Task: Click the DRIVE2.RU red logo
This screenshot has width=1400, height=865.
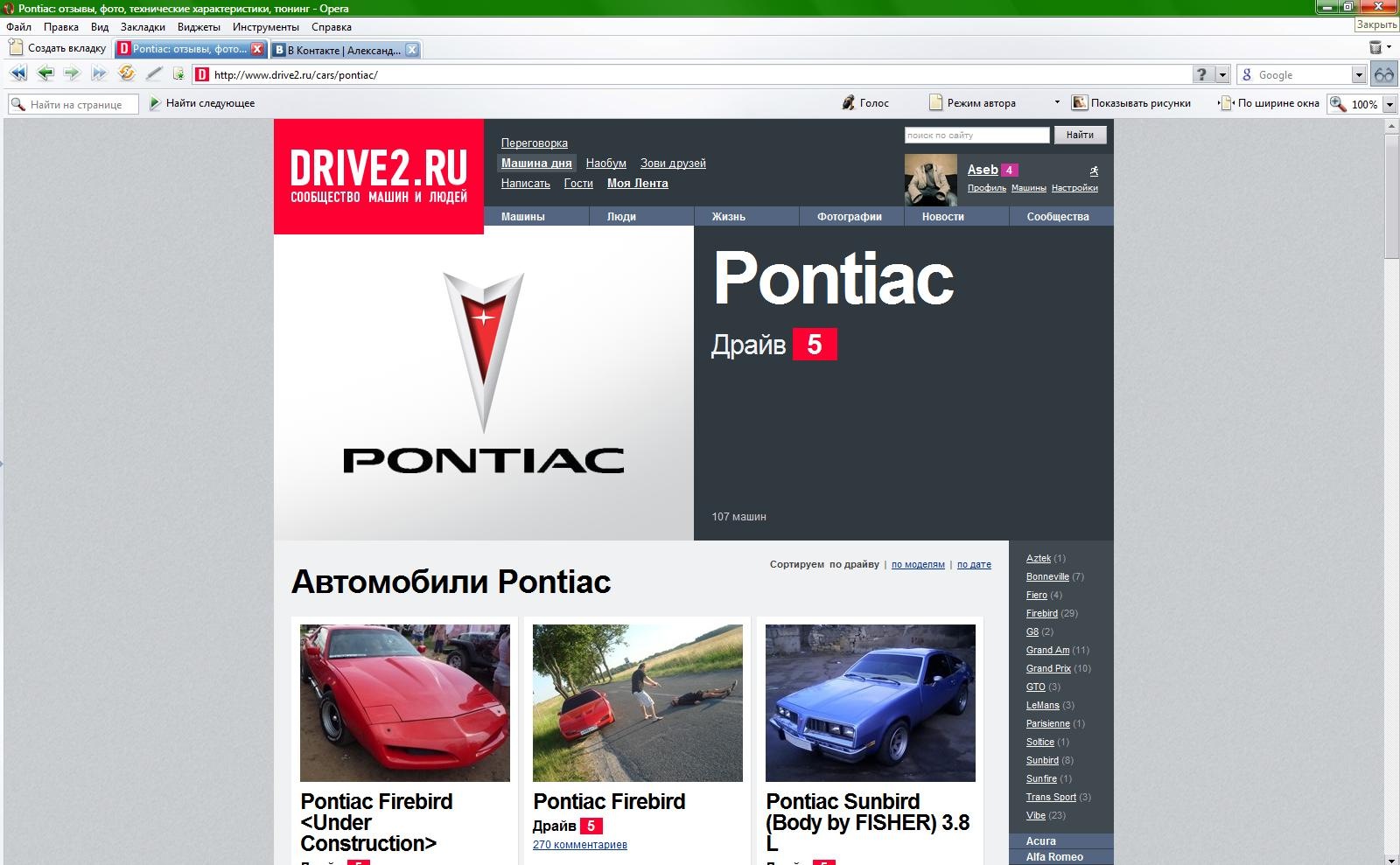Action: click(x=379, y=177)
